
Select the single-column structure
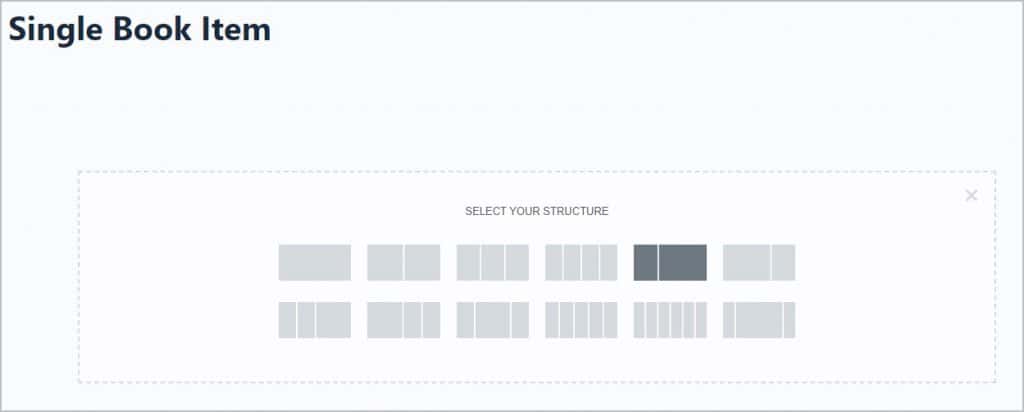(x=315, y=262)
